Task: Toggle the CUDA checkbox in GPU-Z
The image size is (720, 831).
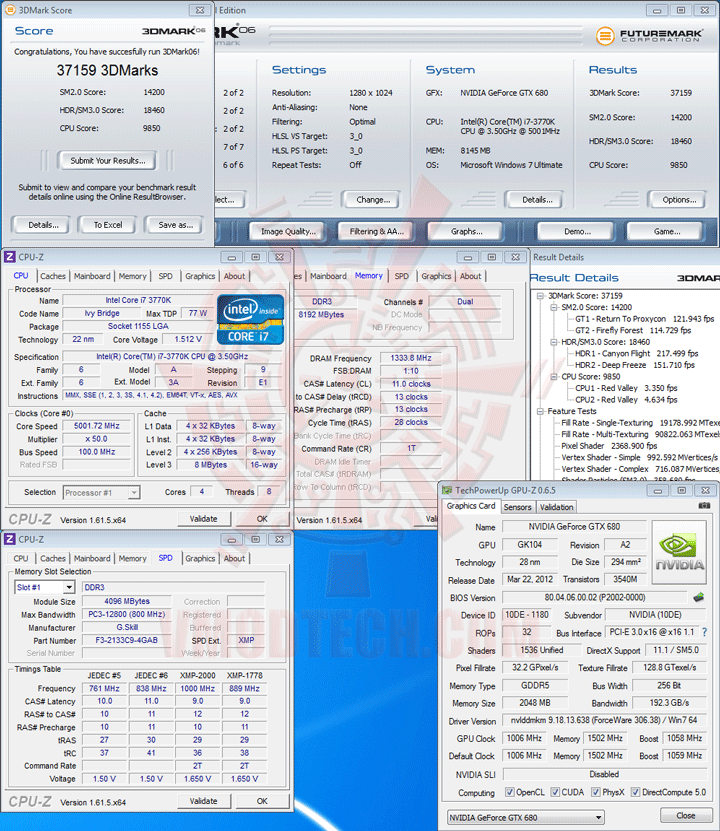Action: click(555, 792)
